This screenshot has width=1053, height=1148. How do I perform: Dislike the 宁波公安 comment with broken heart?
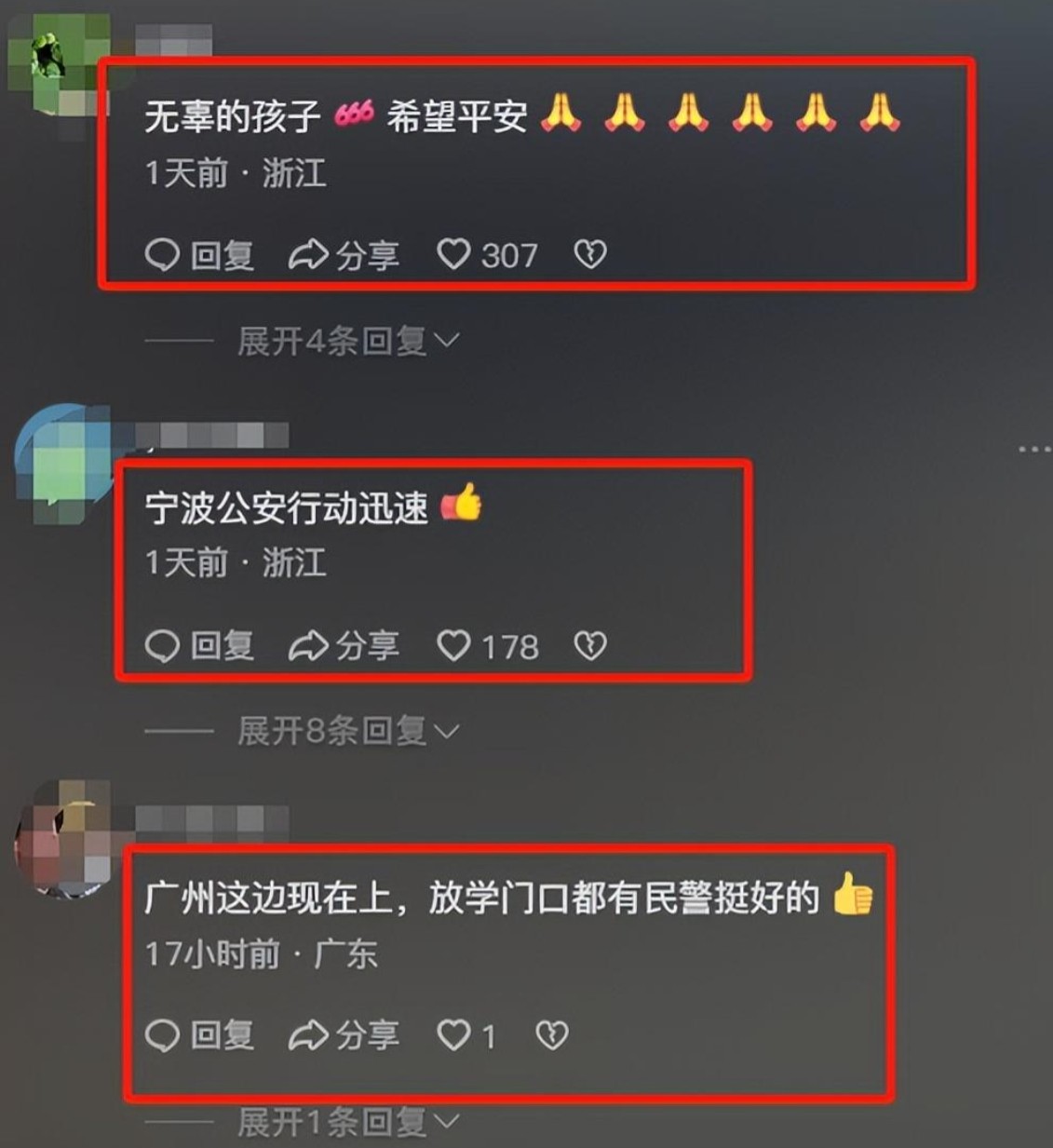click(590, 645)
